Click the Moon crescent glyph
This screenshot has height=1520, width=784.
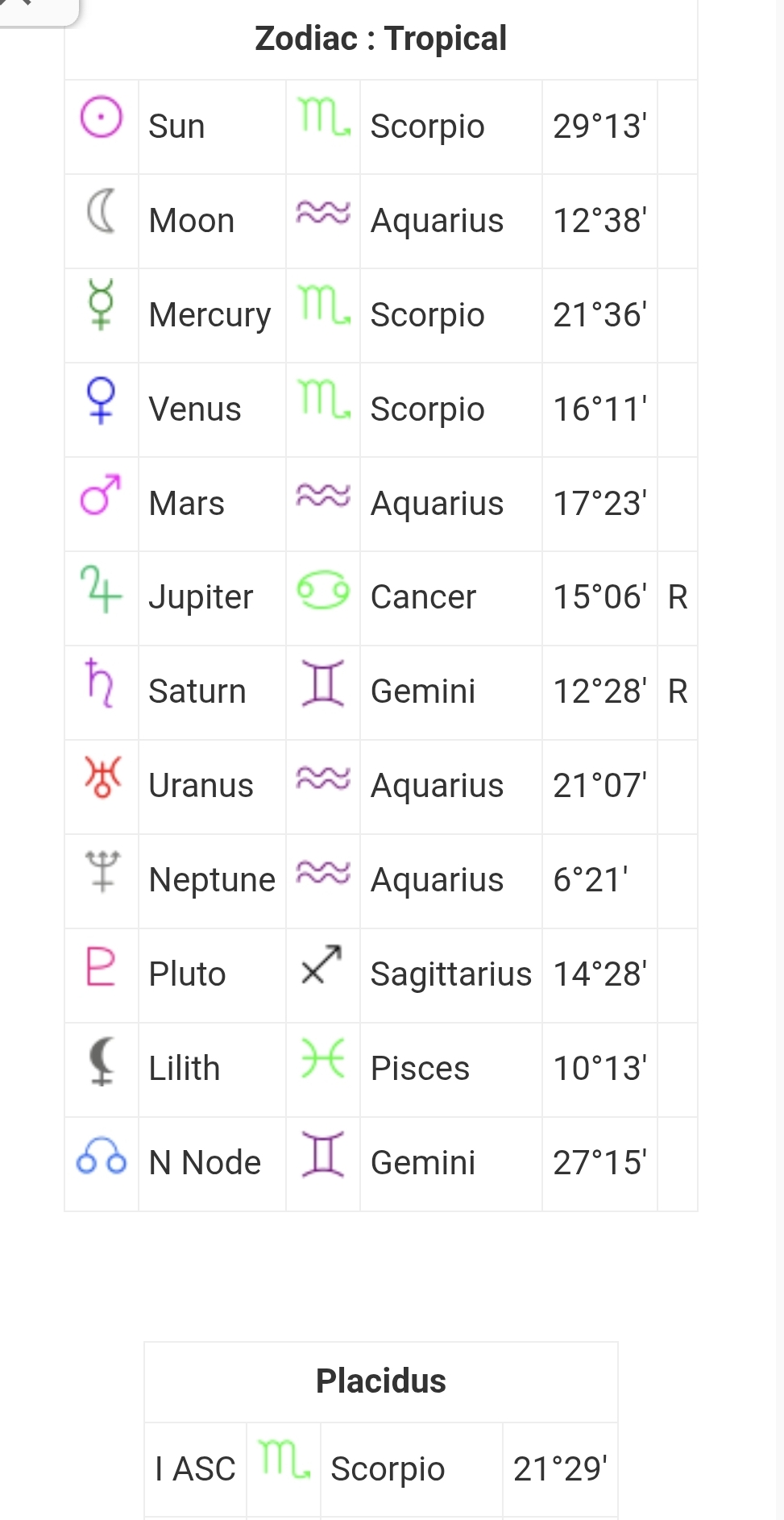[102, 211]
